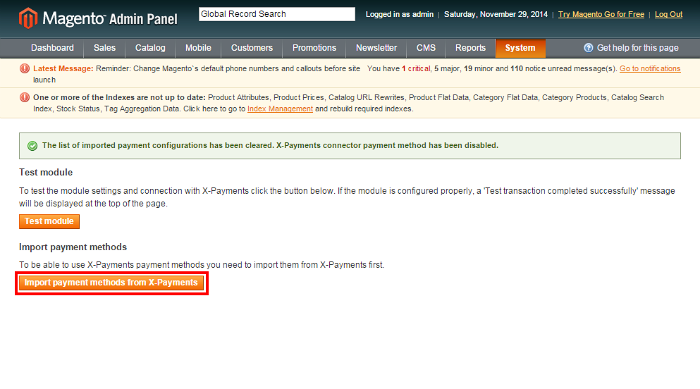Click the help icon beside Get help
This screenshot has width=700, height=389.
(x=588, y=48)
